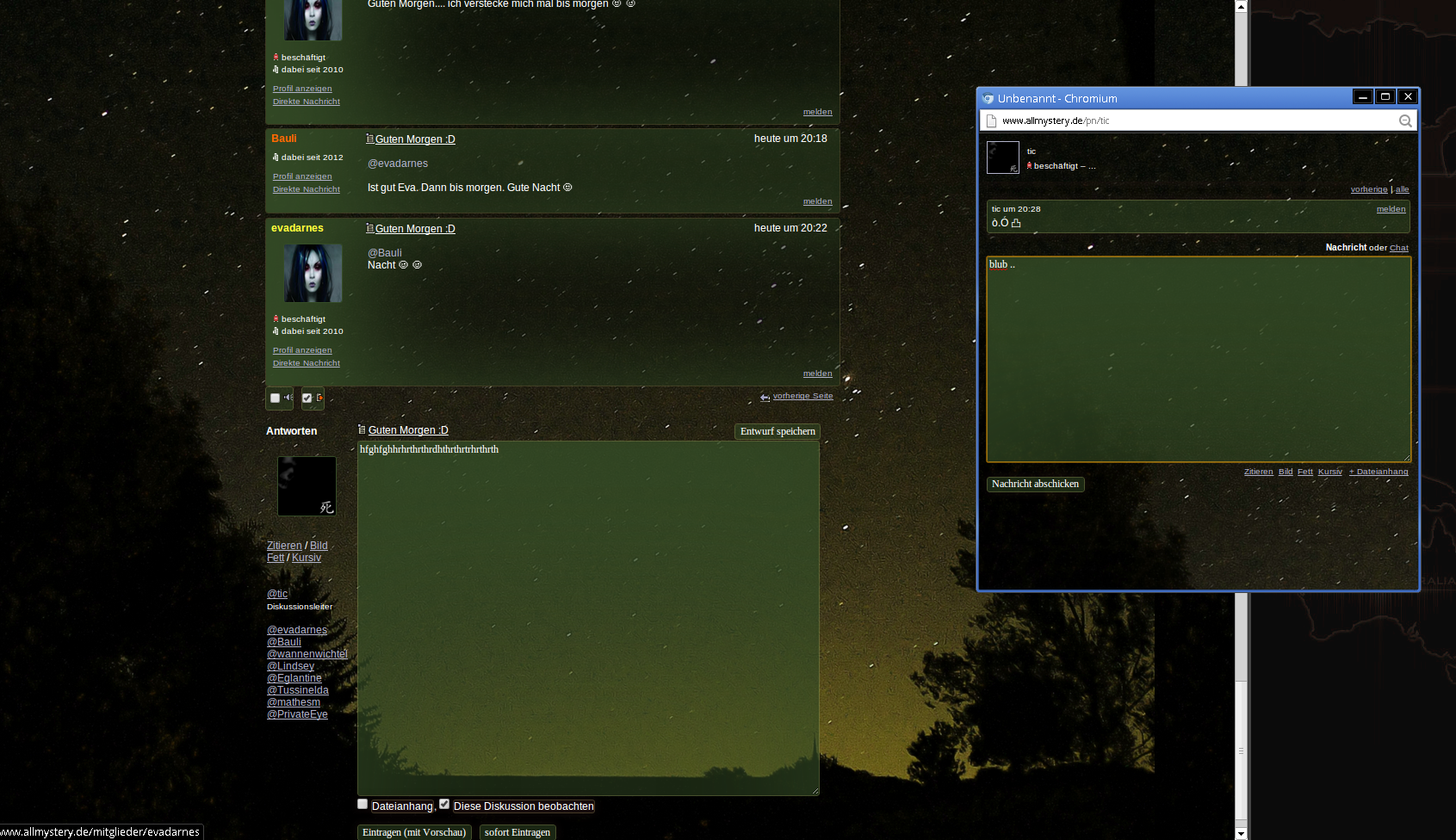The width and height of the screenshot is (1456, 840).
Task: Click the page document icon beside URL
Action: (991, 121)
